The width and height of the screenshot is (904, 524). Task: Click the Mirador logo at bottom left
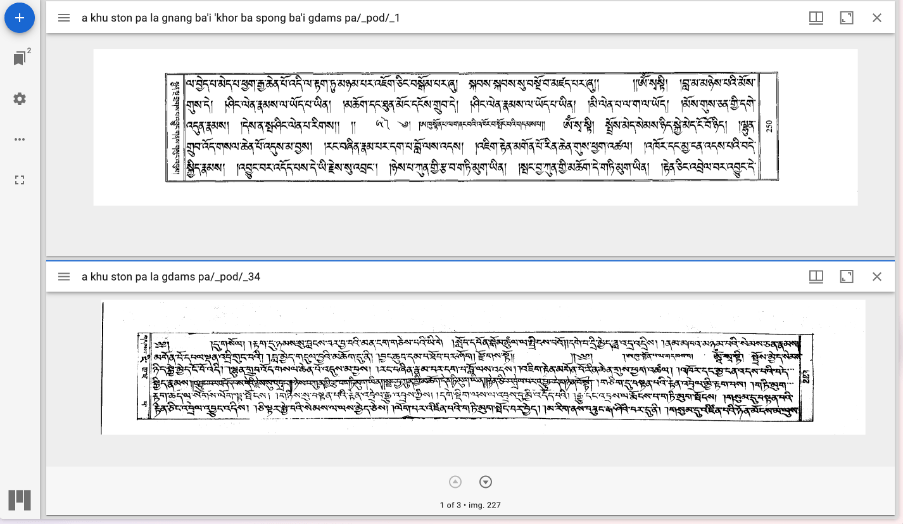click(18, 500)
